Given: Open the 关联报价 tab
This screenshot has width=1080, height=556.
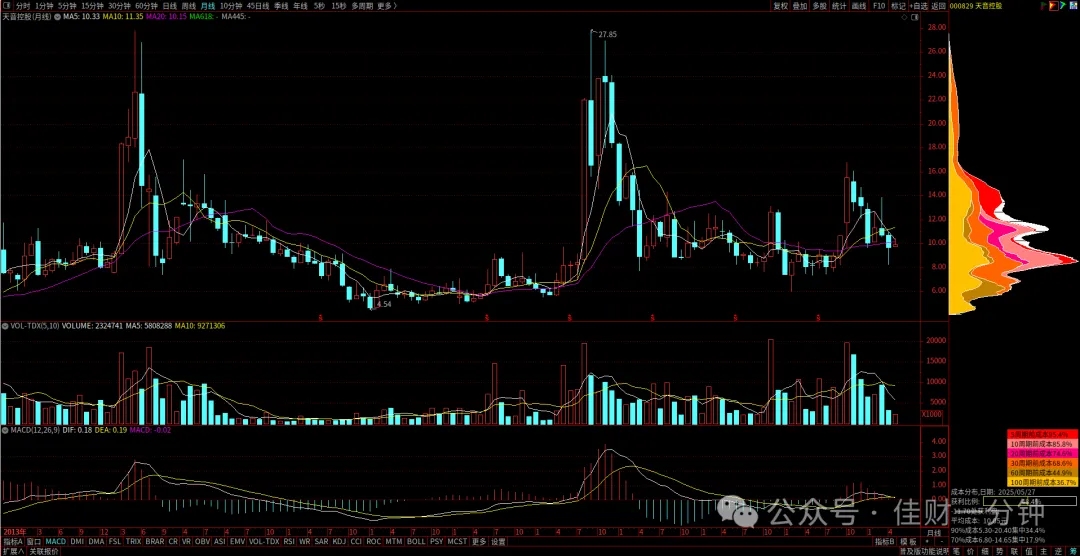Looking at the screenshot, I should [x=43, y=551].
